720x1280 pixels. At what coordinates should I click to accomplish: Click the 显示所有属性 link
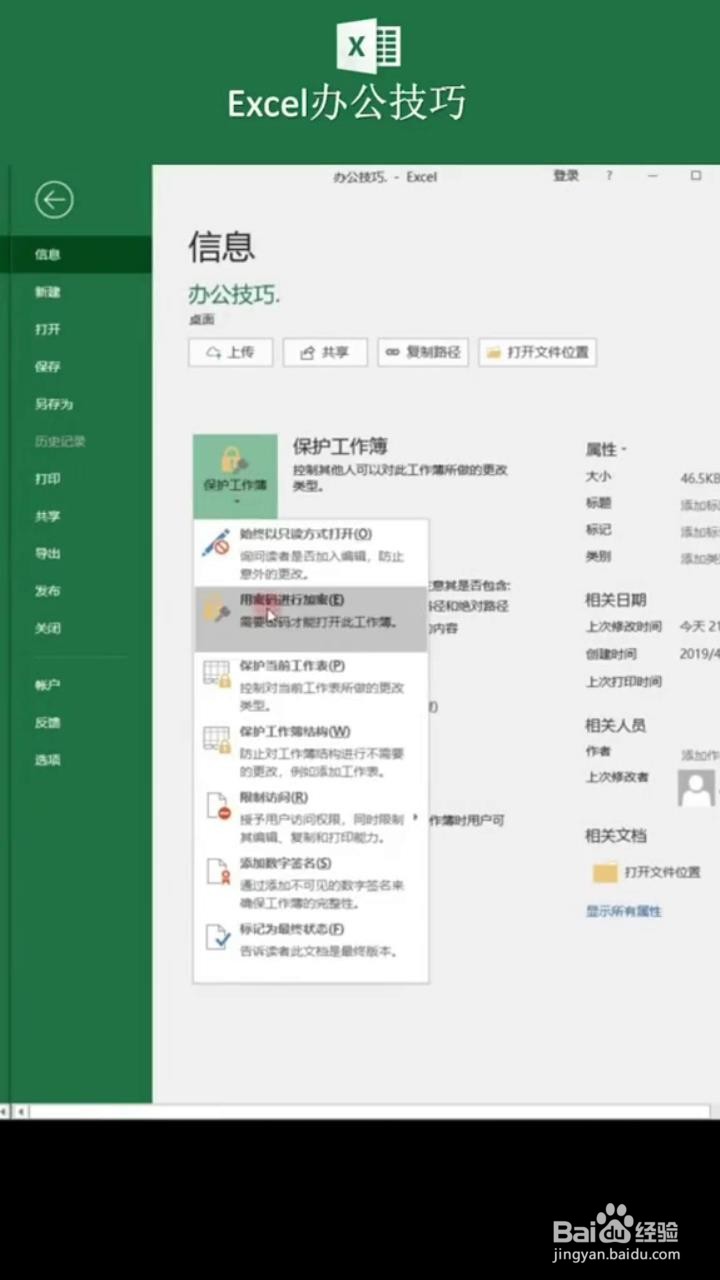coord(624,911)
